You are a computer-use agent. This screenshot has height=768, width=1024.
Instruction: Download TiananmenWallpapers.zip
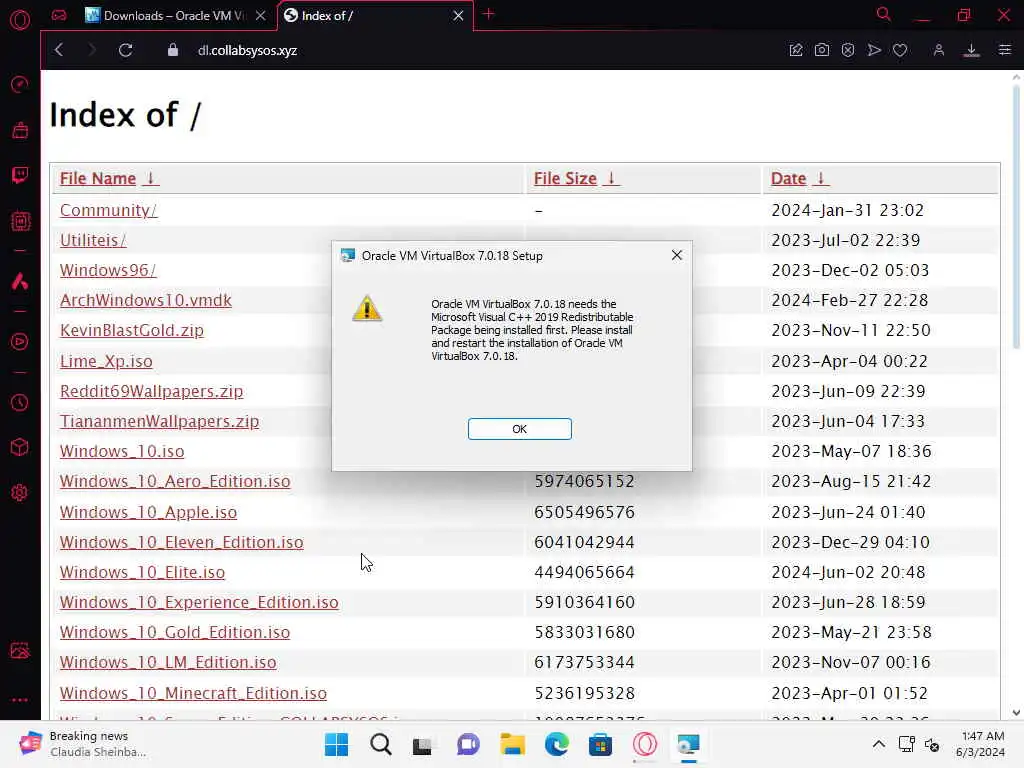[x=159, y=421]
